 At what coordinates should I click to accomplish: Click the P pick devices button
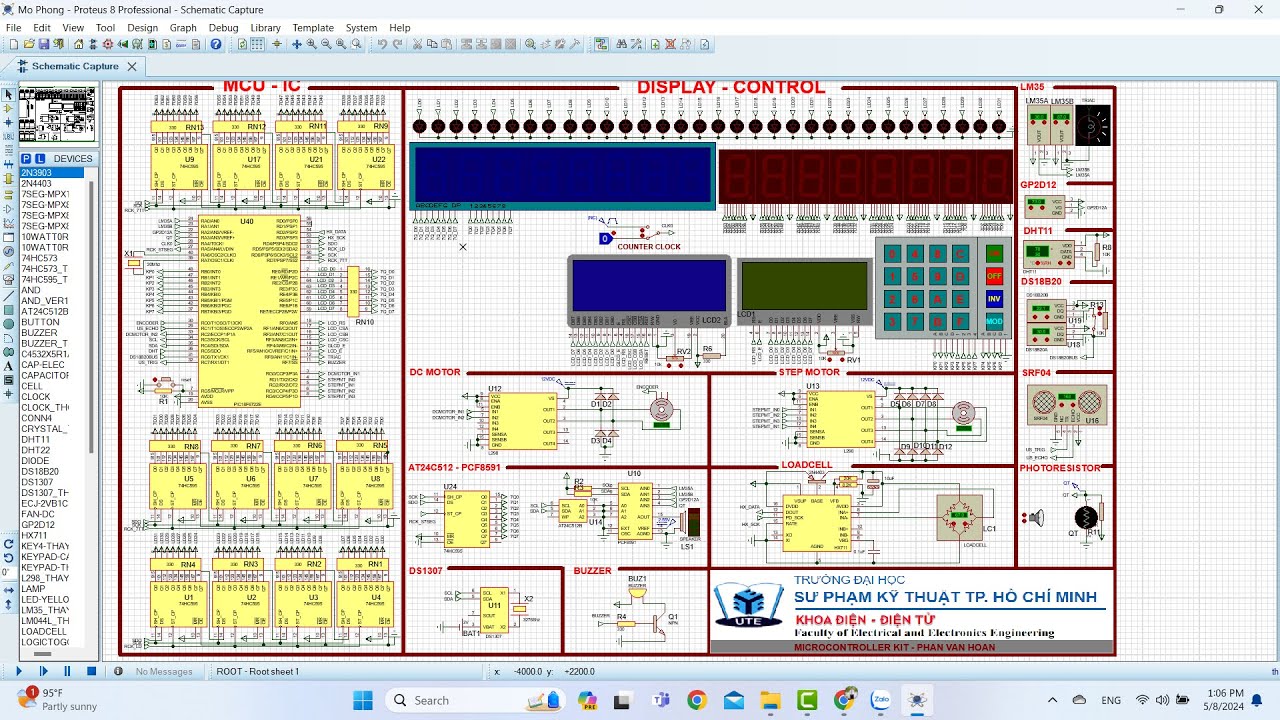pos(27,159)
